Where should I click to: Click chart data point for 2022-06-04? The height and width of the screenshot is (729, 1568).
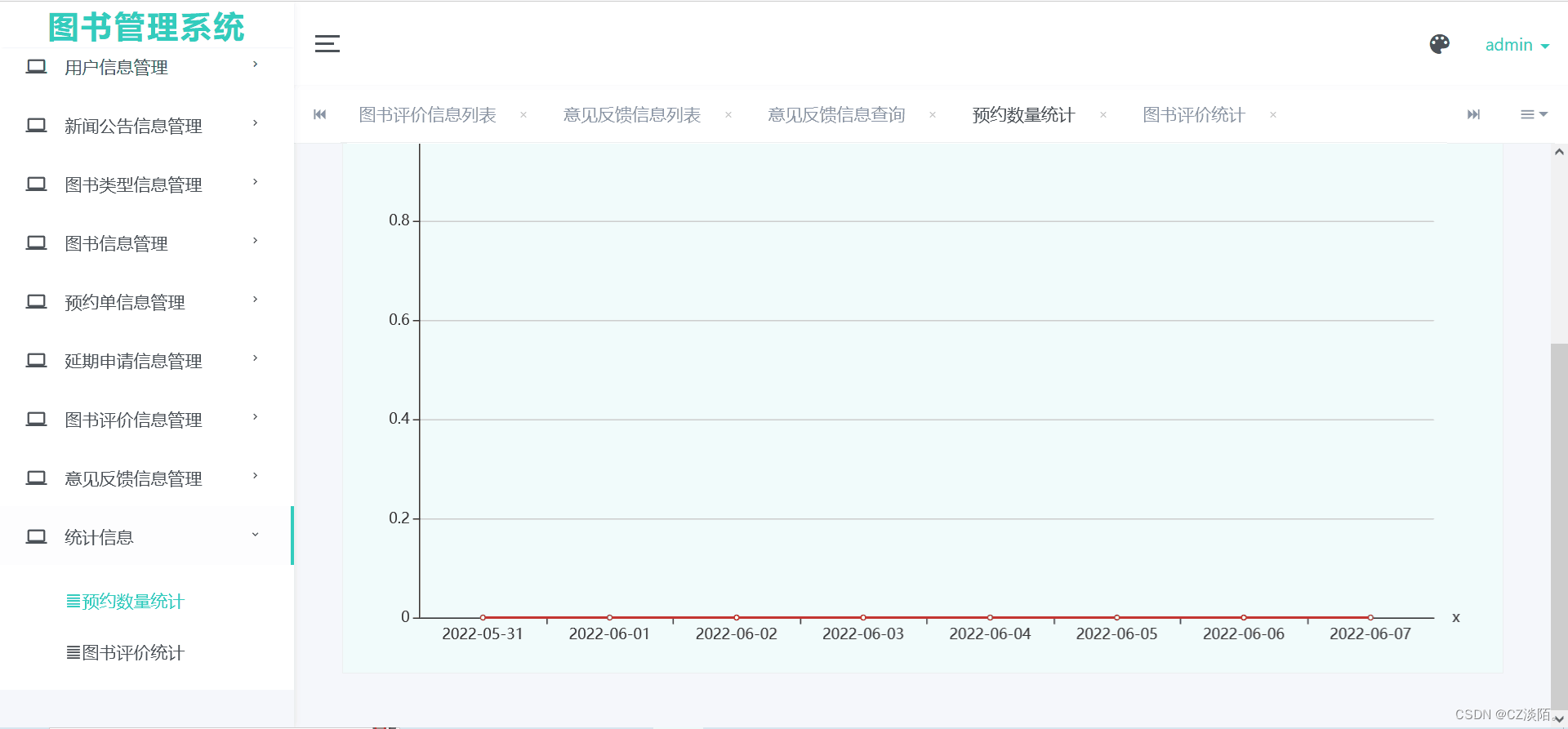tap(990, 617)
